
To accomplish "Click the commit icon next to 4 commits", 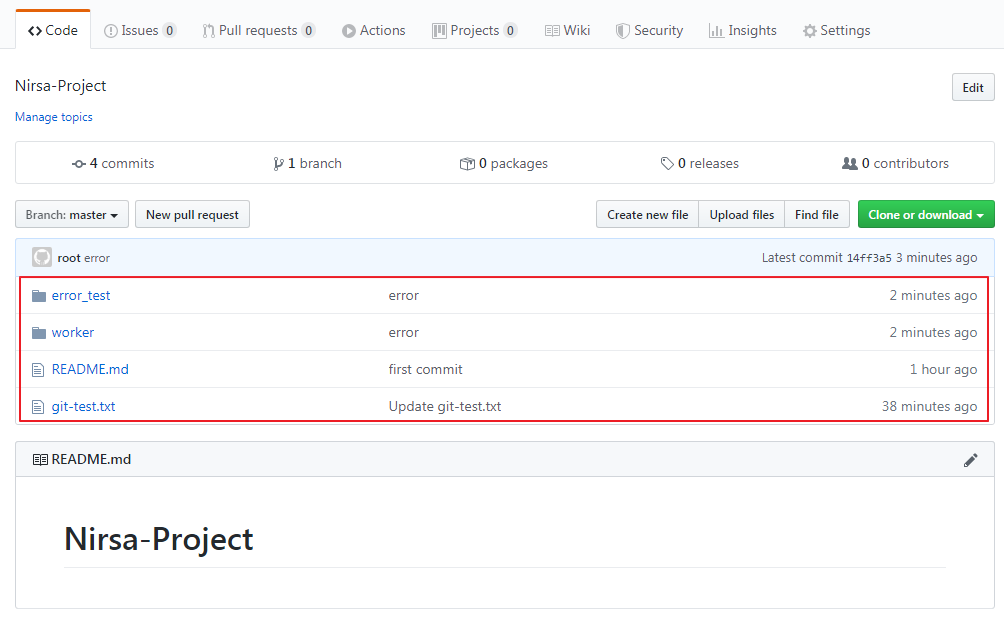I will (x=78, y=163).
